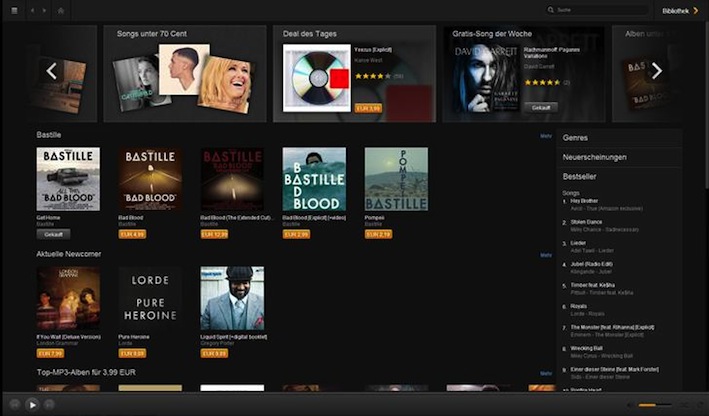The image size is (709, 416).
Task: Buy Bad Blood Extended Cut for EUR 12,99
Action: [214, 234]
